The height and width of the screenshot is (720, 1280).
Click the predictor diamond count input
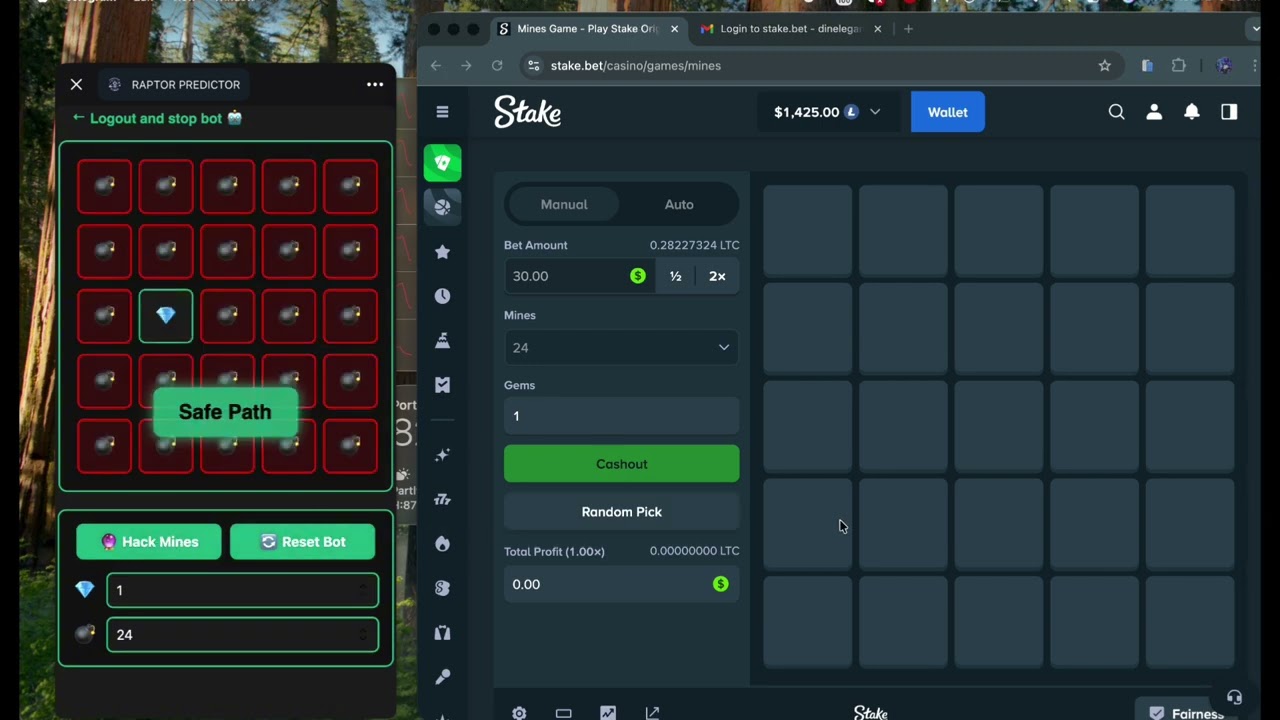(x=242, y=590)
